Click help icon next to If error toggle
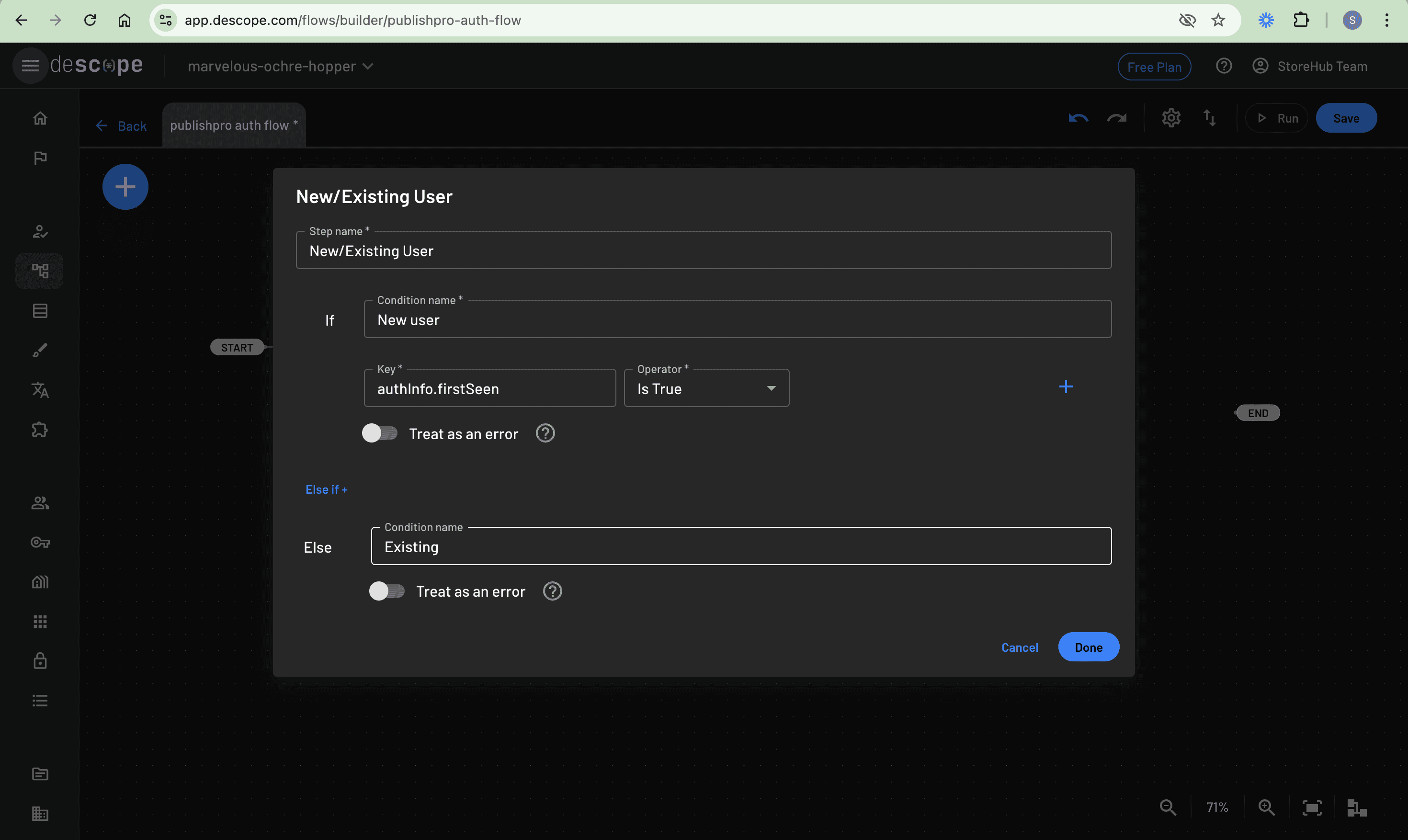The image size is (1408, 840). [545, 433]
